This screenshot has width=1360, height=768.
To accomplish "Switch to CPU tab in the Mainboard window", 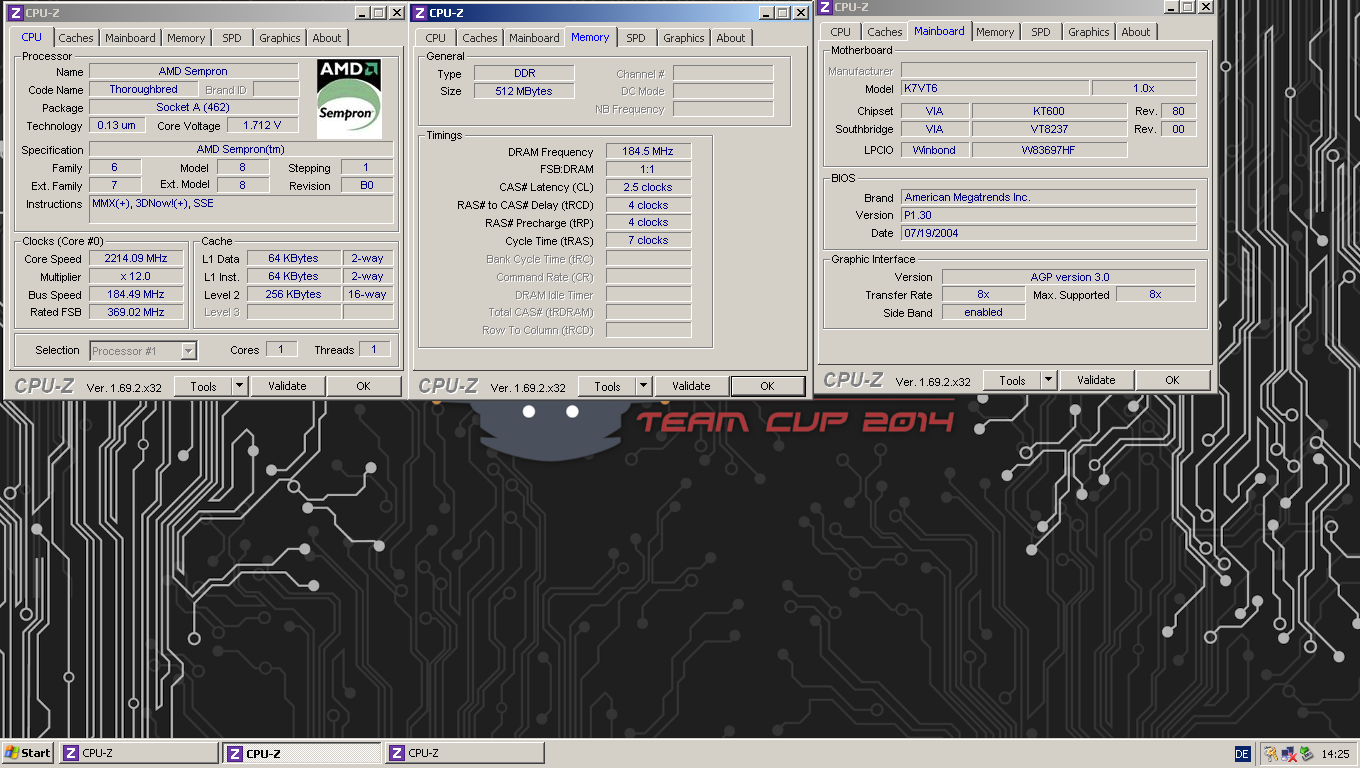I will (841, 32).
